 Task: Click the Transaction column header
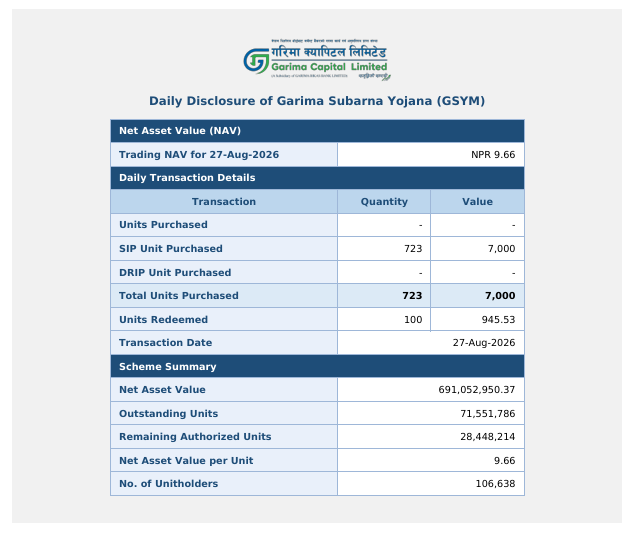coord(224,202)
